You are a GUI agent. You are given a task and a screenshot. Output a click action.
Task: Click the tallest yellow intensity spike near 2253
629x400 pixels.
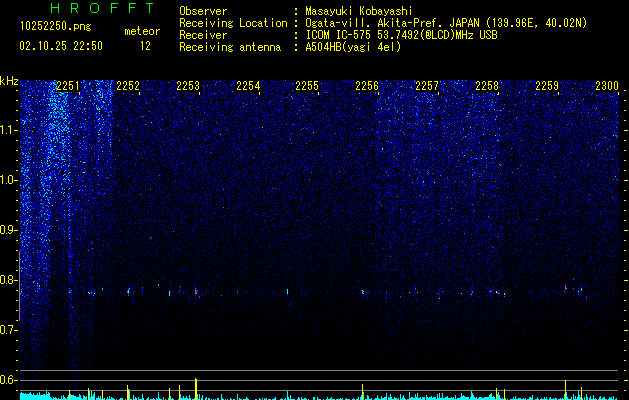[x=196, y=389]
